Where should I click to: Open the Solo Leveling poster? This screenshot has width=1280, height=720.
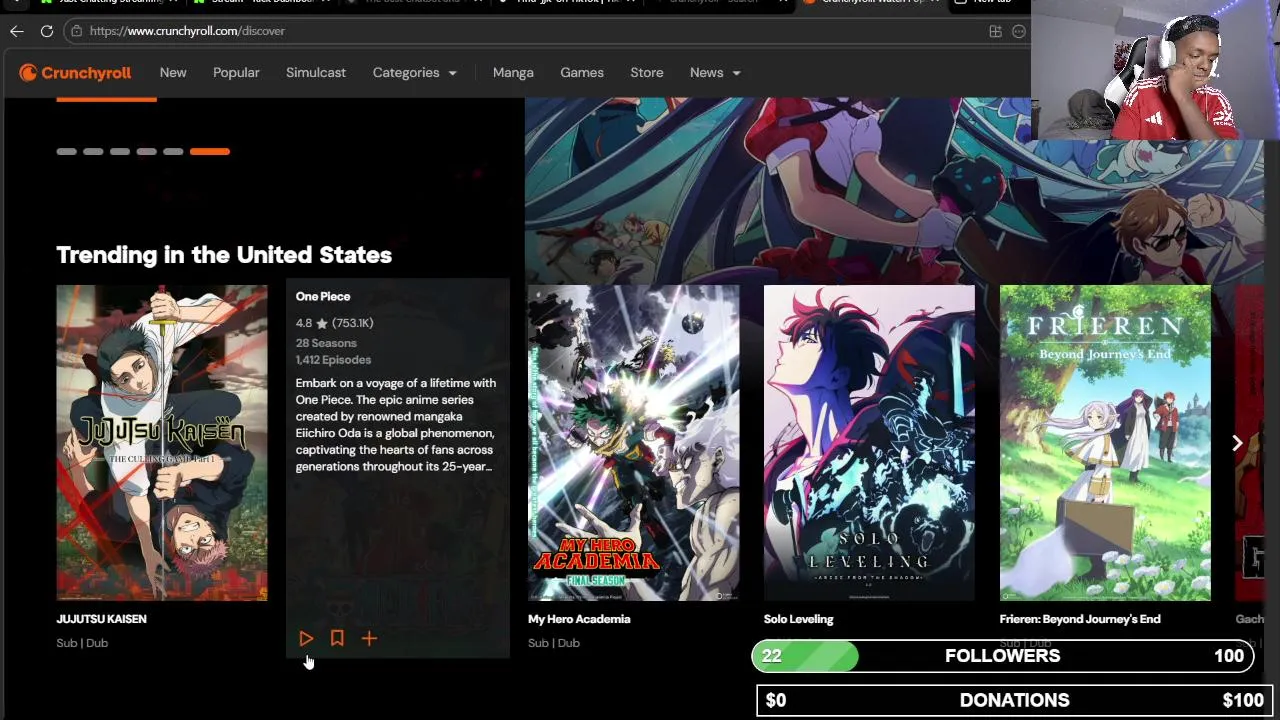[x=869, y=443]
